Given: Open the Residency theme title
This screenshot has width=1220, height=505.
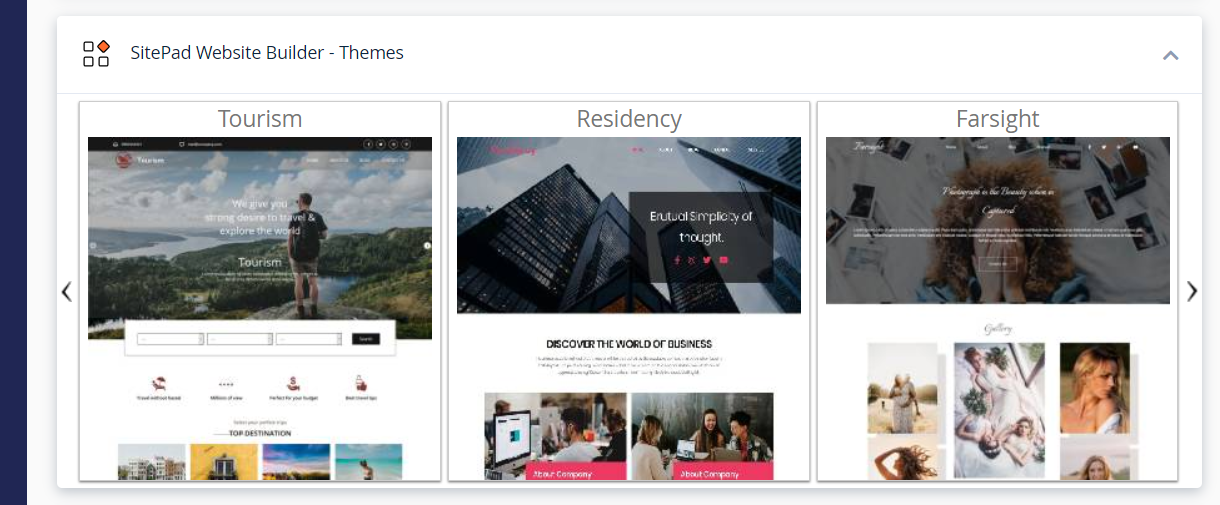Looking at the screenshot, I should click(629, 119).
